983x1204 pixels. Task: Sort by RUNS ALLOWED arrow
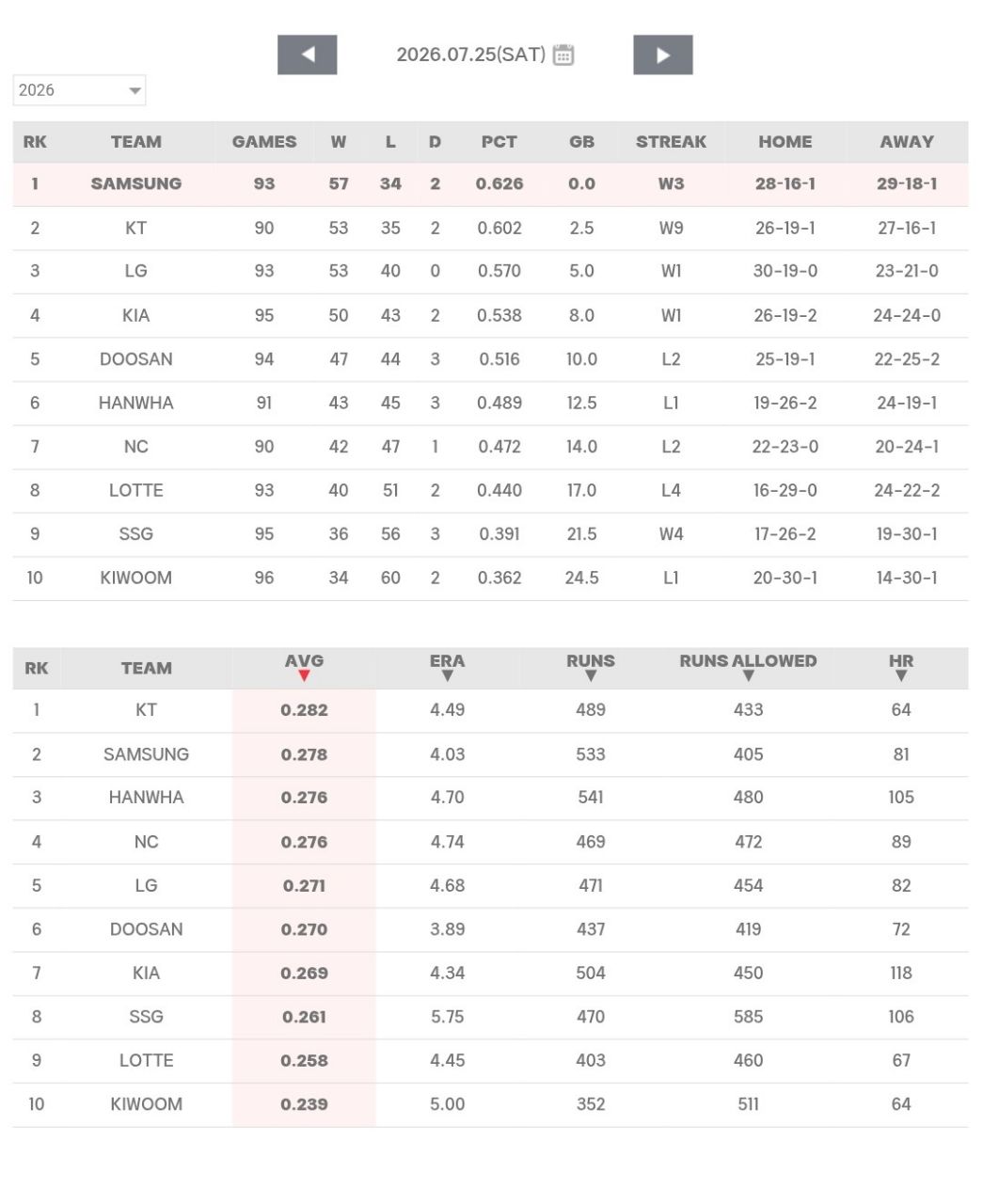tap(749, 675)
